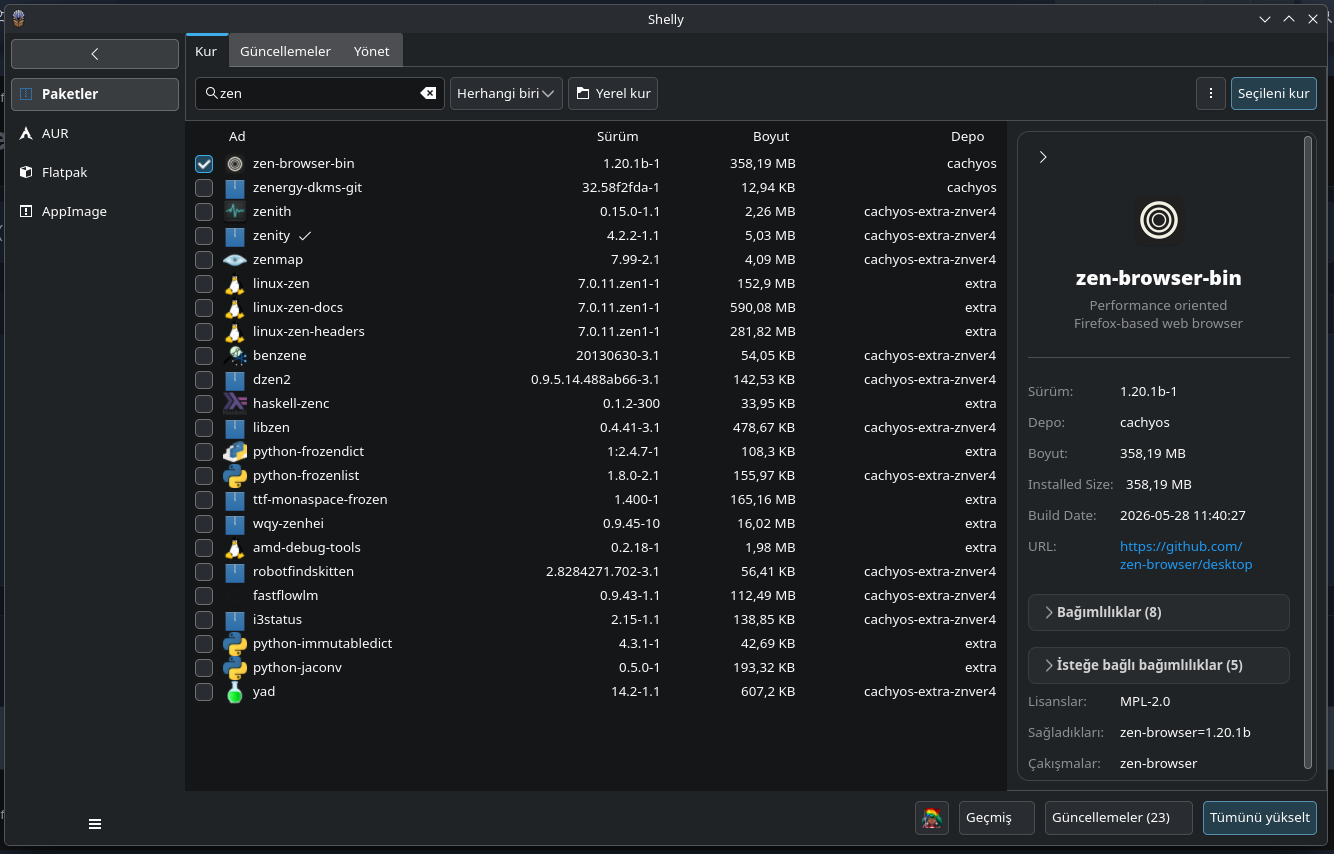Click the hamburger menu icon in the sidebar
The image size is (1334, 854).
[x=95, y=824]
